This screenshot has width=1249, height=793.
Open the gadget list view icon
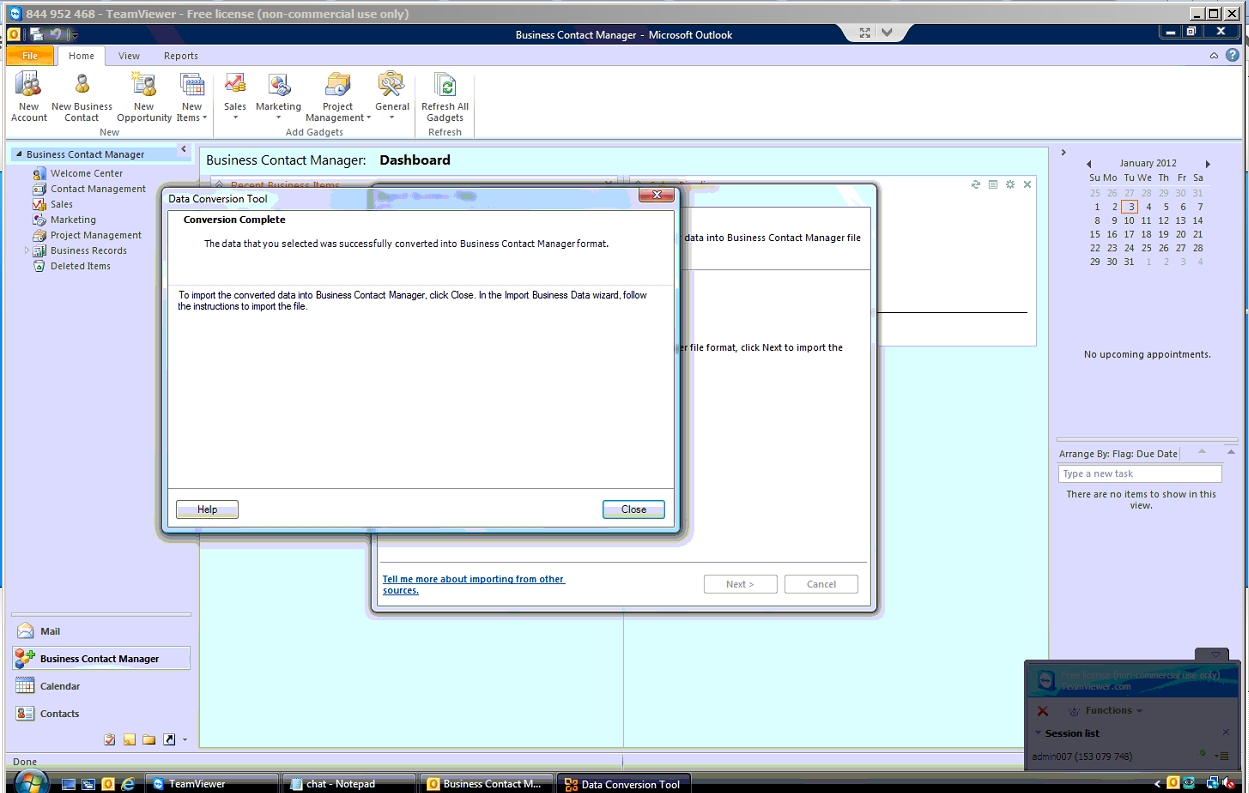tap(993, 185)
